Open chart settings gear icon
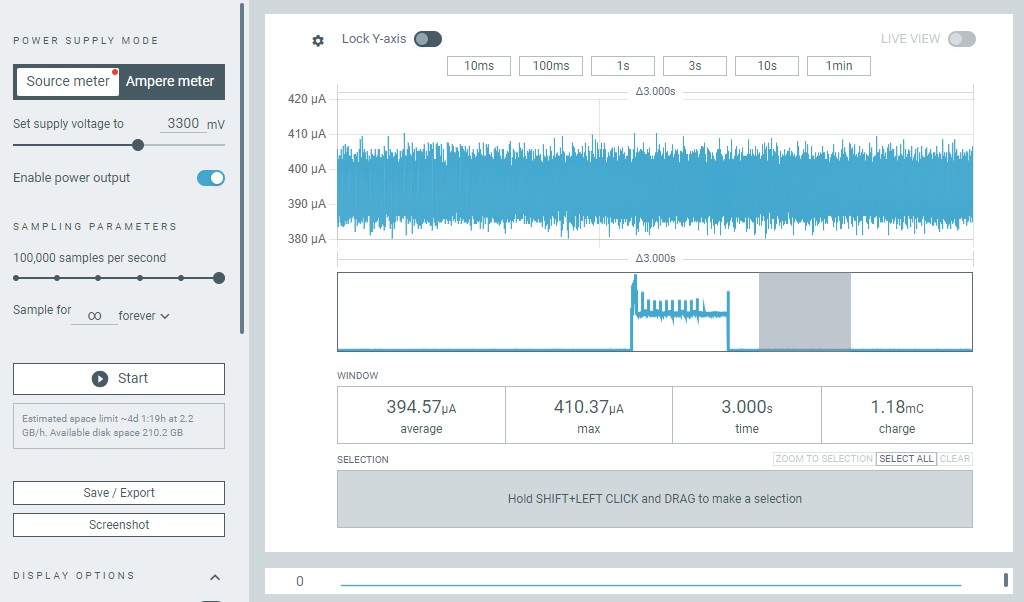This screenshot has height=602, width=1024. tap(318, 41)
